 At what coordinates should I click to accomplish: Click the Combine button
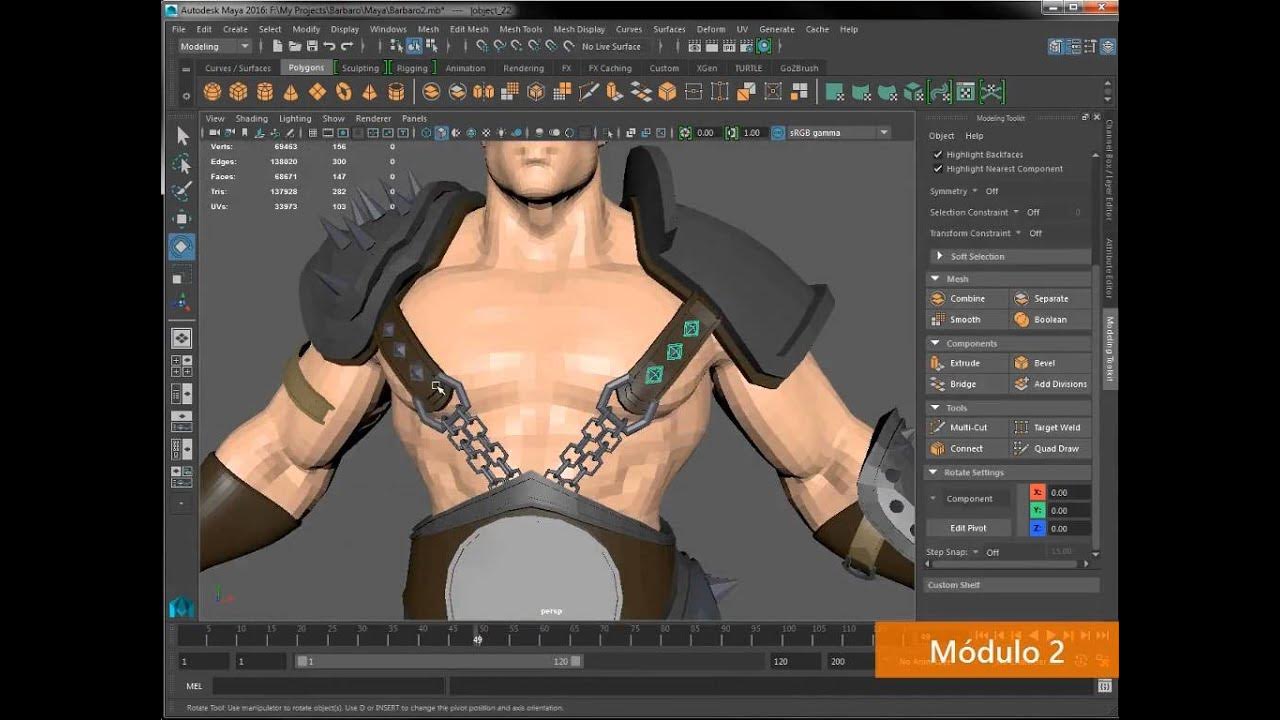tap(967, 298)
